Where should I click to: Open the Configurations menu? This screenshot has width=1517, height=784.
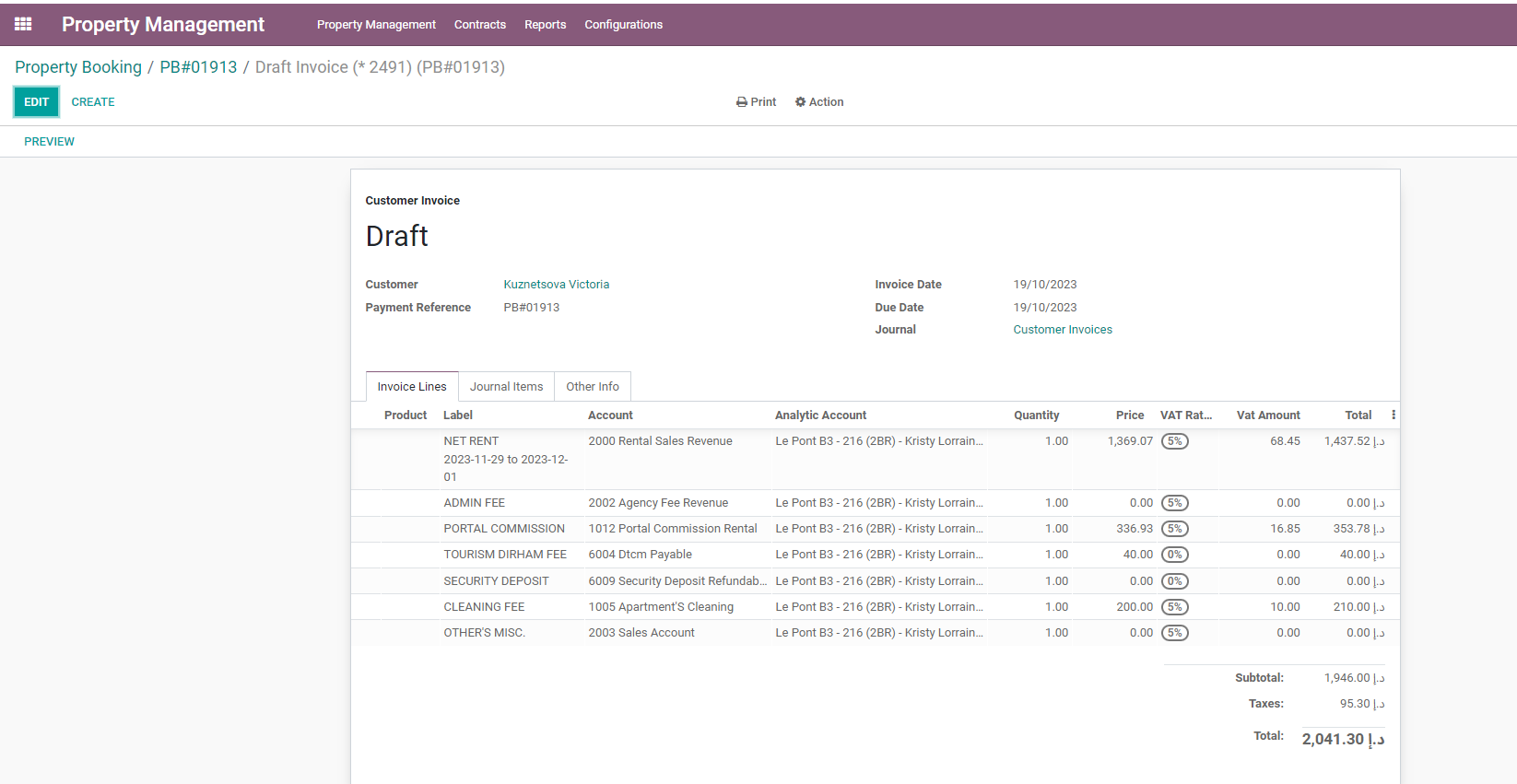click(x=624, y=25)
